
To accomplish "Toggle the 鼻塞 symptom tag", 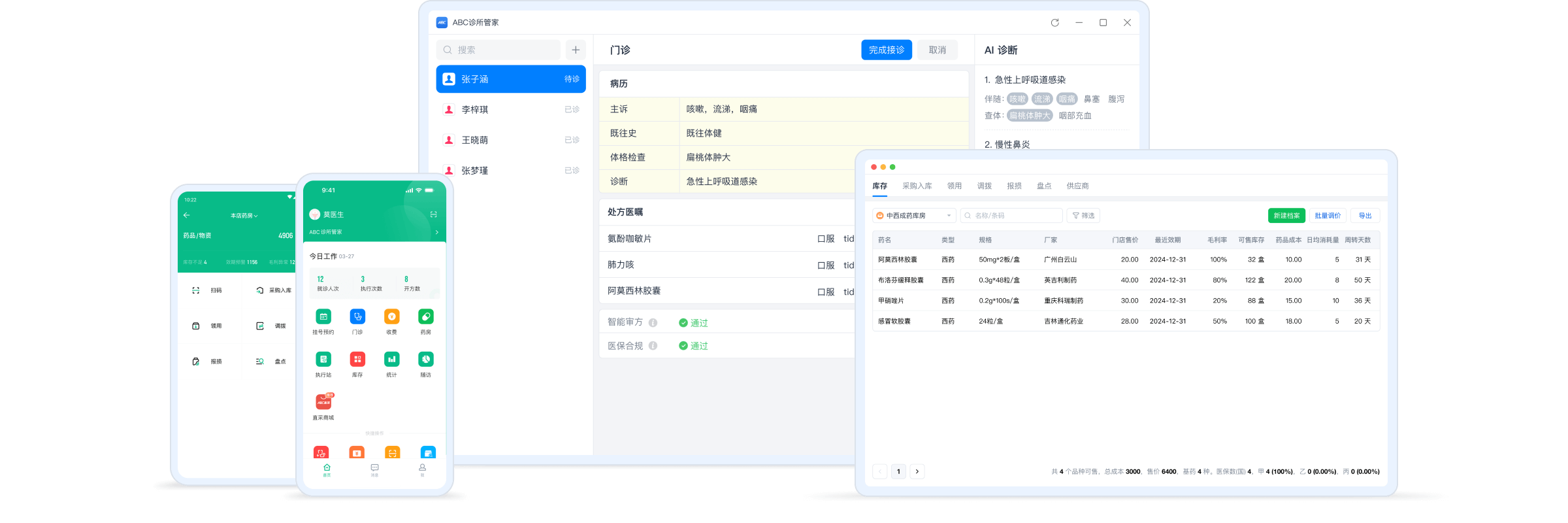I will [x=1091, y=99].
